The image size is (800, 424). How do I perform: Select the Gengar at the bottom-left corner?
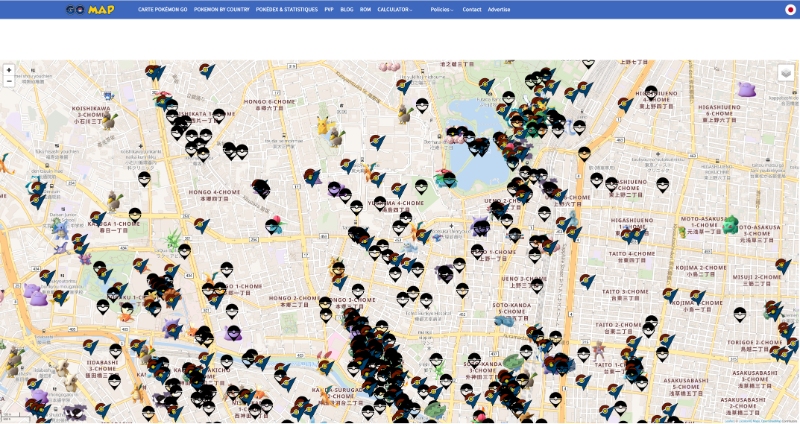pyautogui.click(x=76, y=411)
